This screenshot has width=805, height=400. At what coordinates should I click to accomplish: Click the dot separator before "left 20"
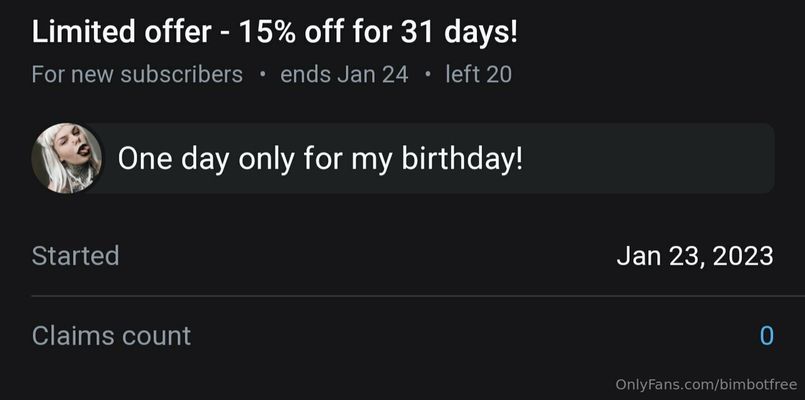(427, 75)
